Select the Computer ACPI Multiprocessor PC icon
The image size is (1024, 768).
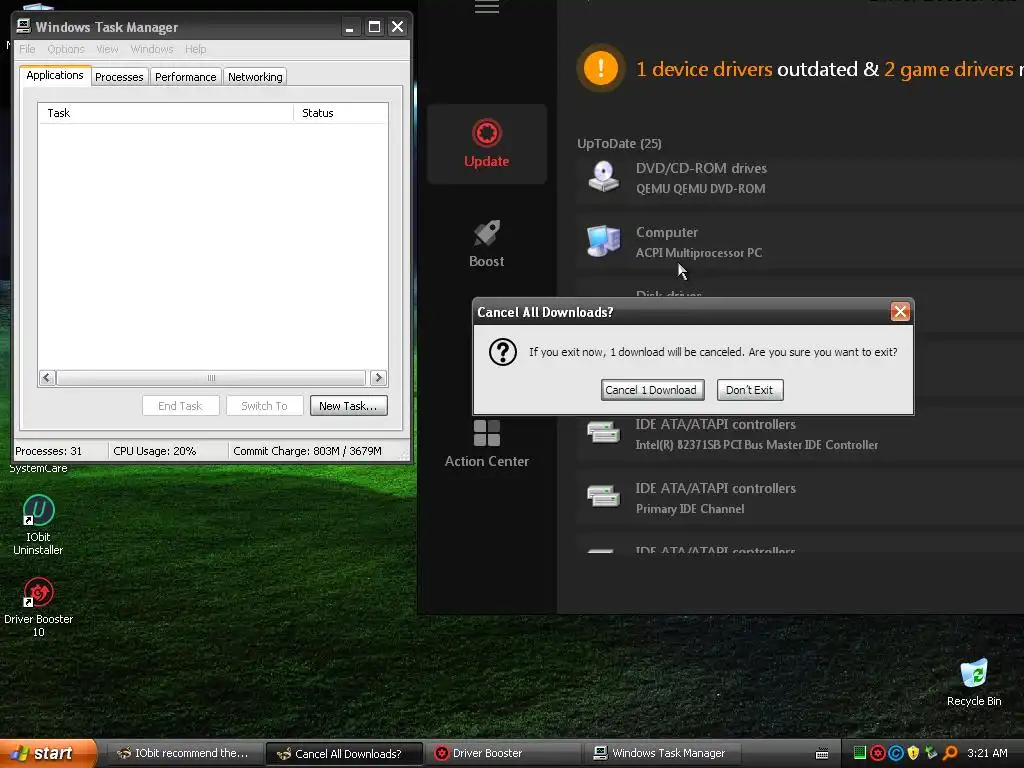tap(603, 241)
